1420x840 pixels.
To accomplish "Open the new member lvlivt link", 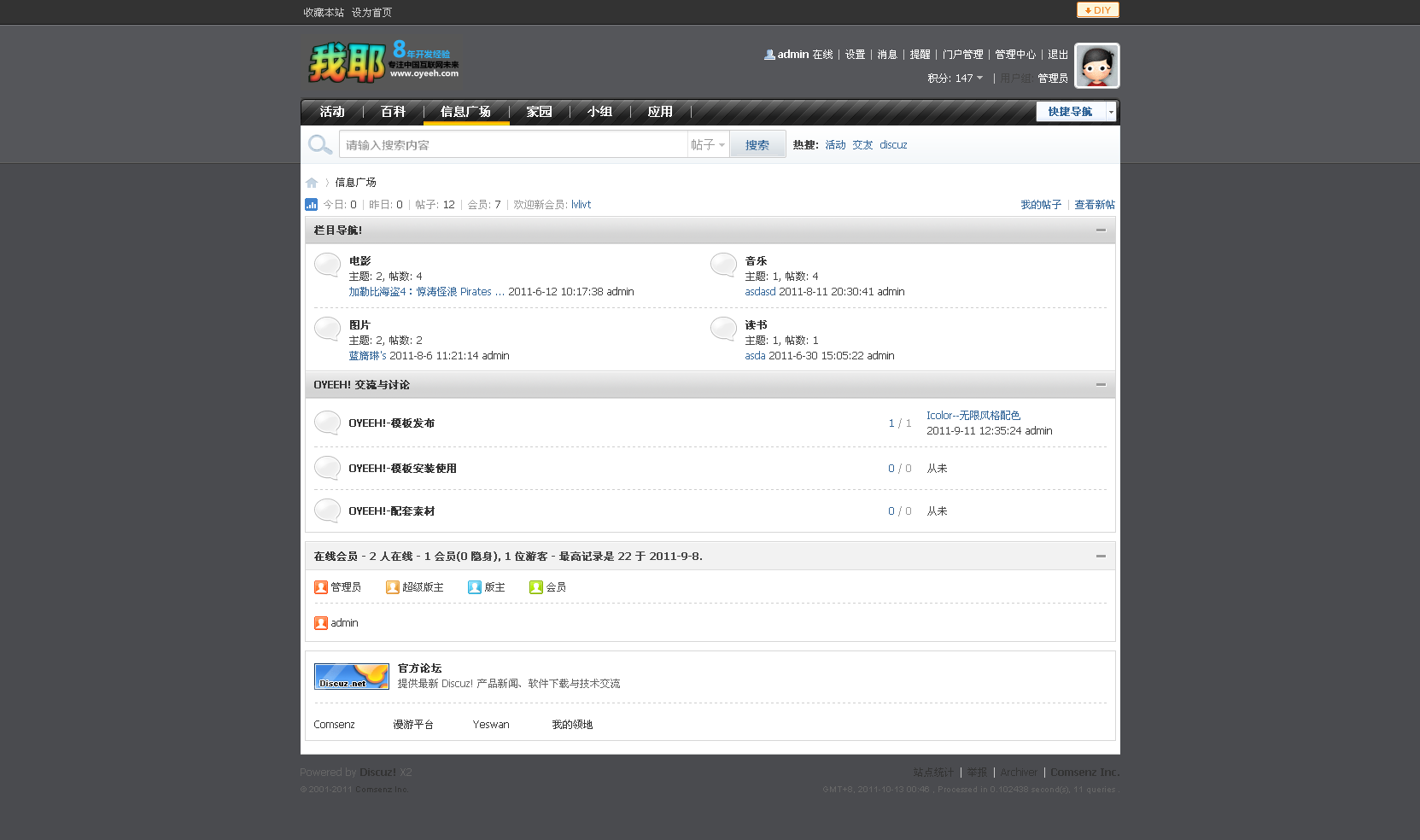I will [581, 205].
